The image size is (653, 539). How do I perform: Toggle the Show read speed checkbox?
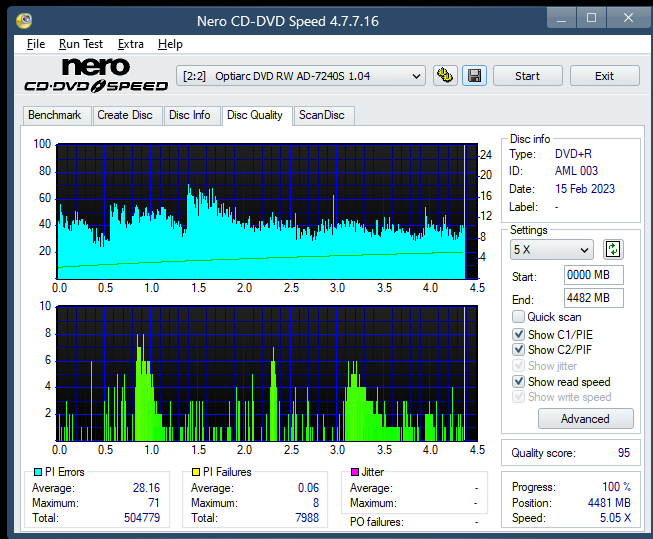tap(518, 382)
